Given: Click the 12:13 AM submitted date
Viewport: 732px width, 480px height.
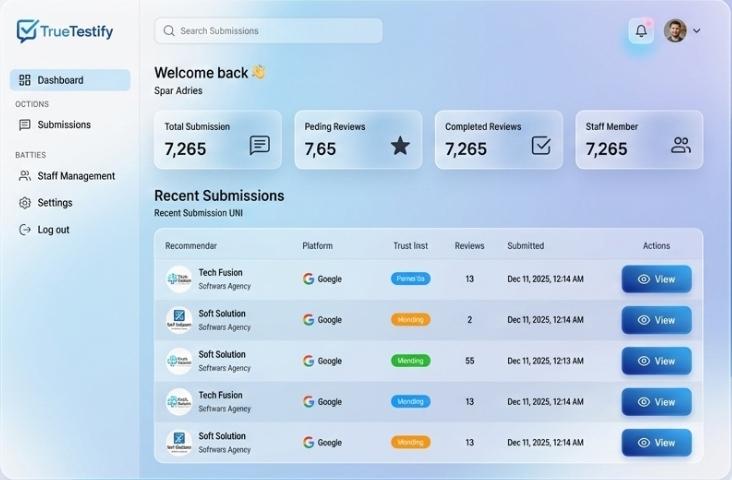Looking at the screenshot, I should 545,361.
